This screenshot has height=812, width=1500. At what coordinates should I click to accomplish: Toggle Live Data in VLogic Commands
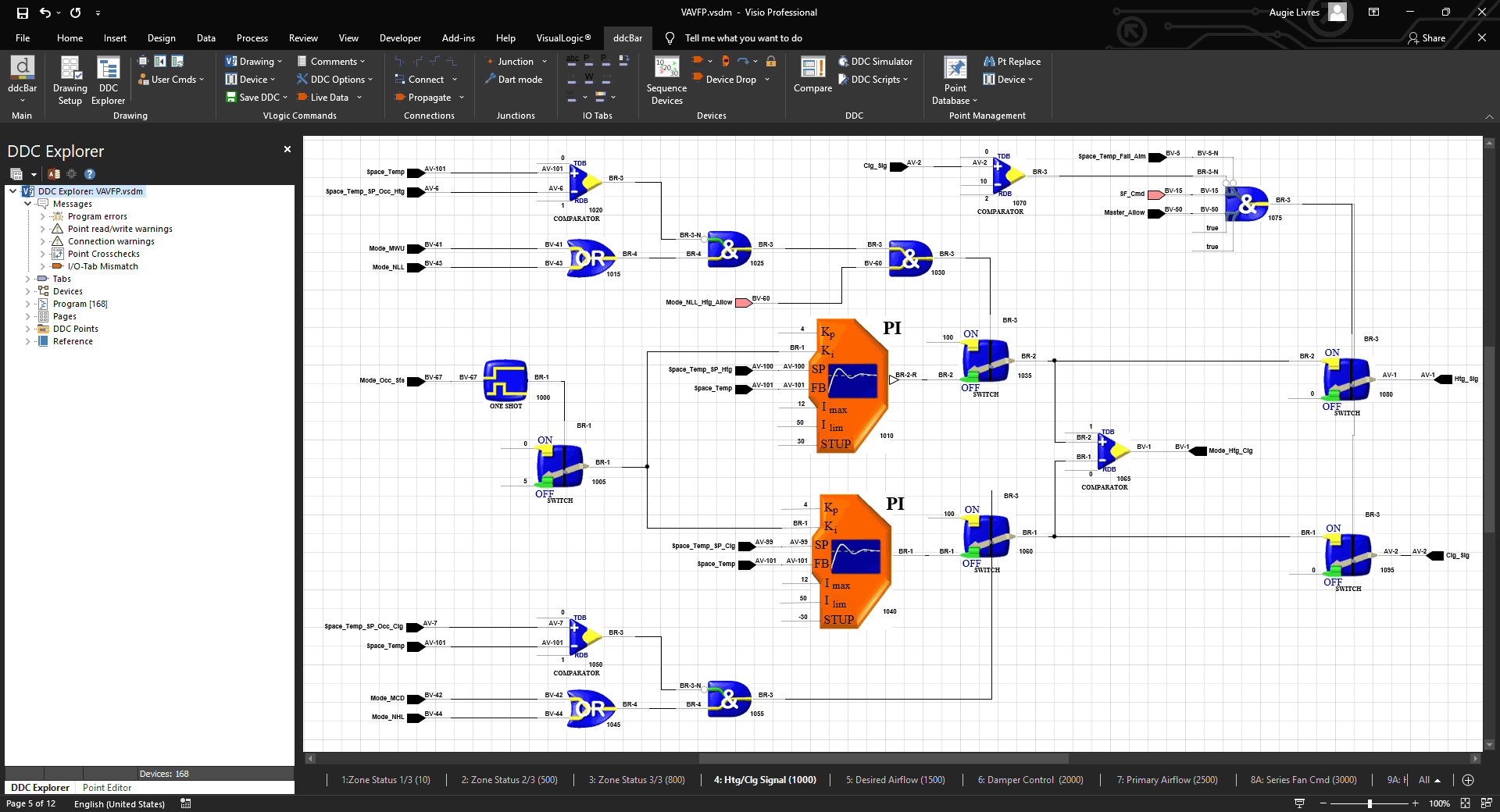tap(329, 98)
